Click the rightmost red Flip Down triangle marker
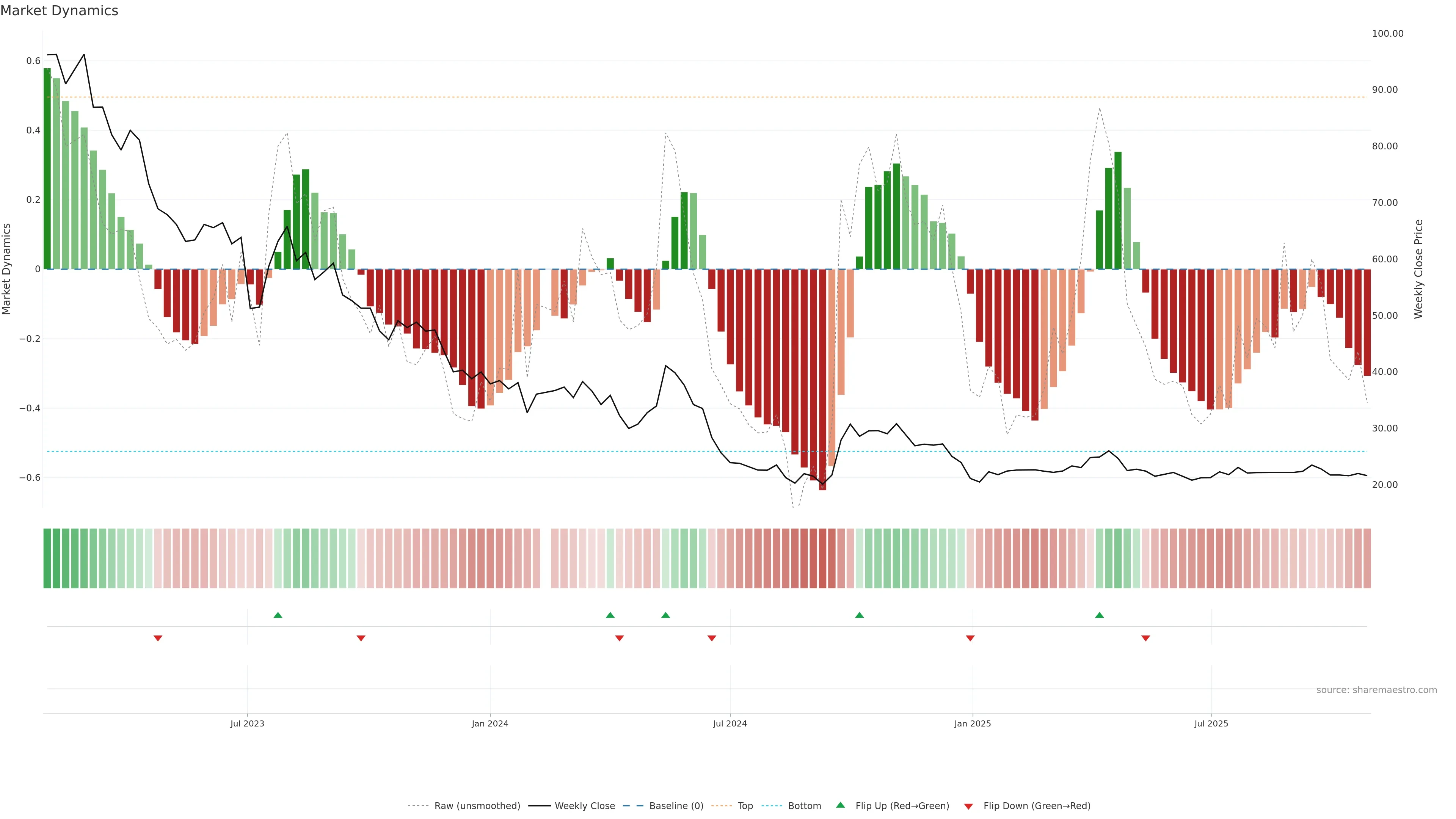Screen dimensions: 1456x819 (1145, 638)
